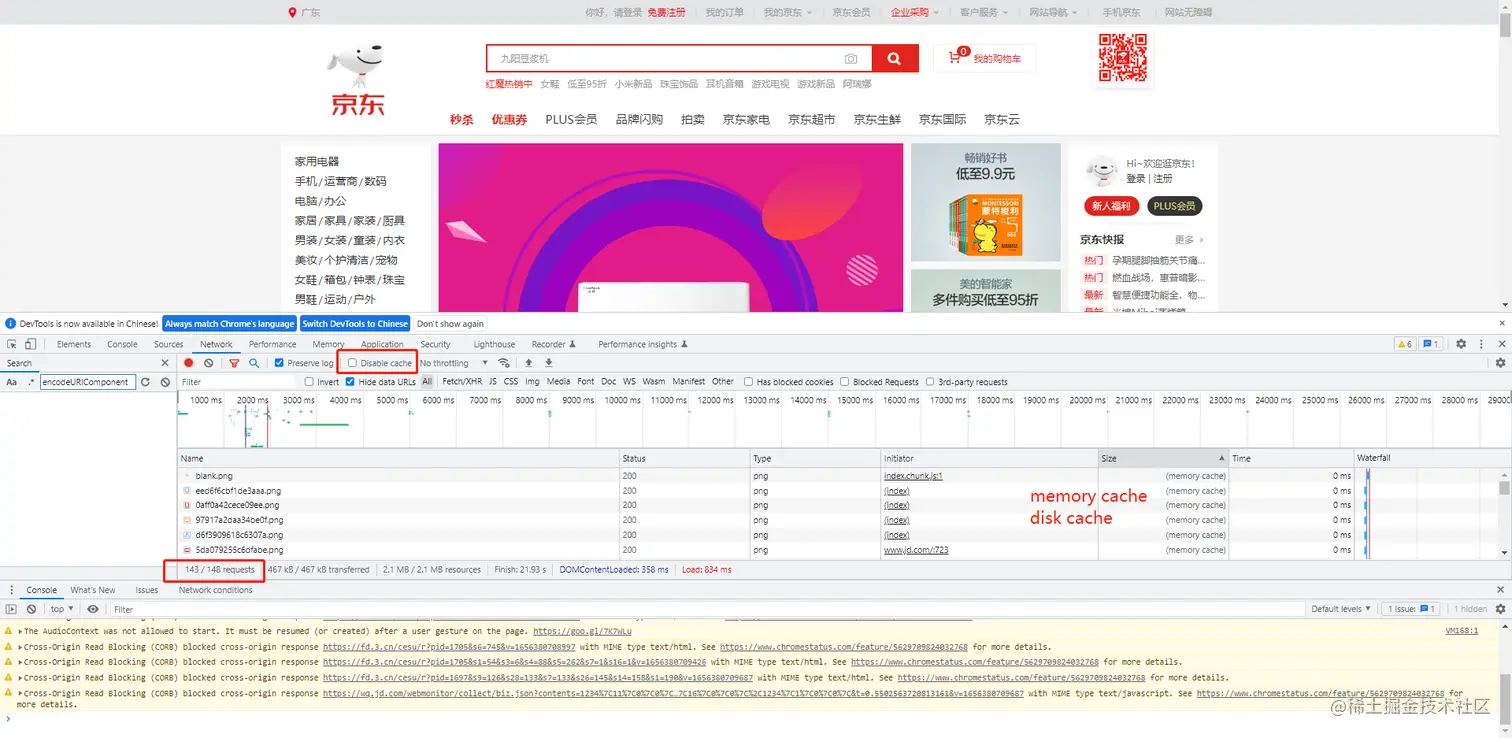Clear the search results icon

coord(165,382)
